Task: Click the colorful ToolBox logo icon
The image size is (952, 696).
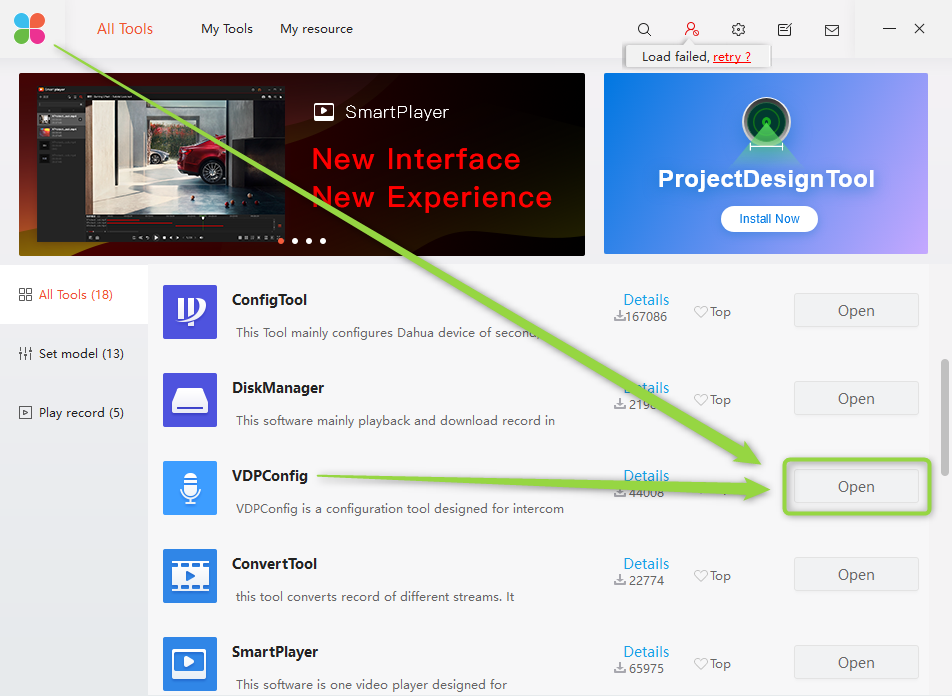Action: 30,29
